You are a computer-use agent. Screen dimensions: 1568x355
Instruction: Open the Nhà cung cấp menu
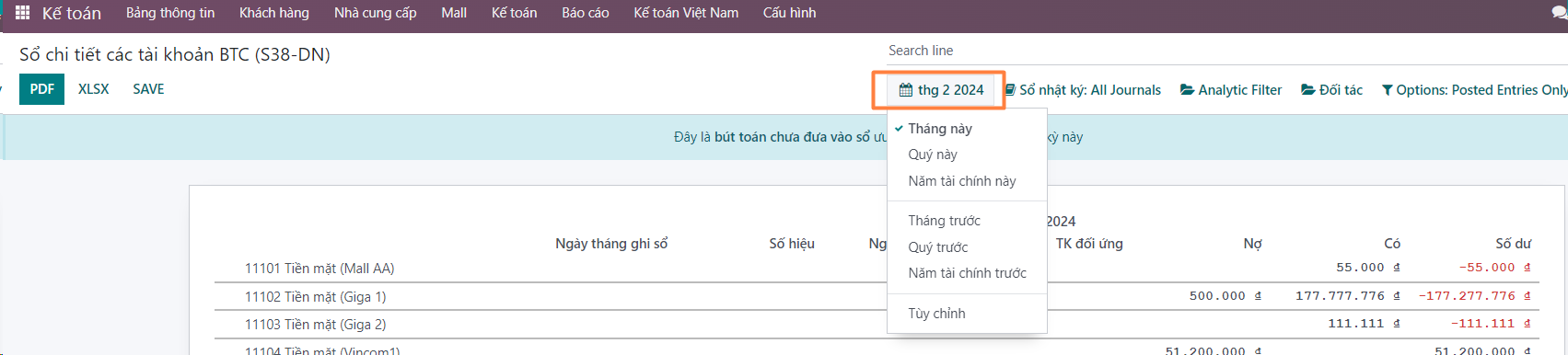click(x=375, y=13)
